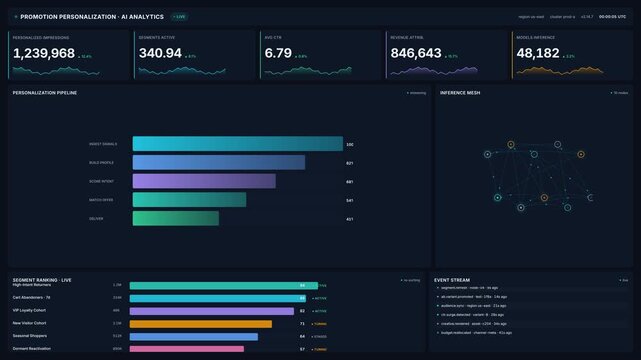Open the Personalized Impressions value 1,239,968
The image size is (641, 360).
[x=44, y=53]
